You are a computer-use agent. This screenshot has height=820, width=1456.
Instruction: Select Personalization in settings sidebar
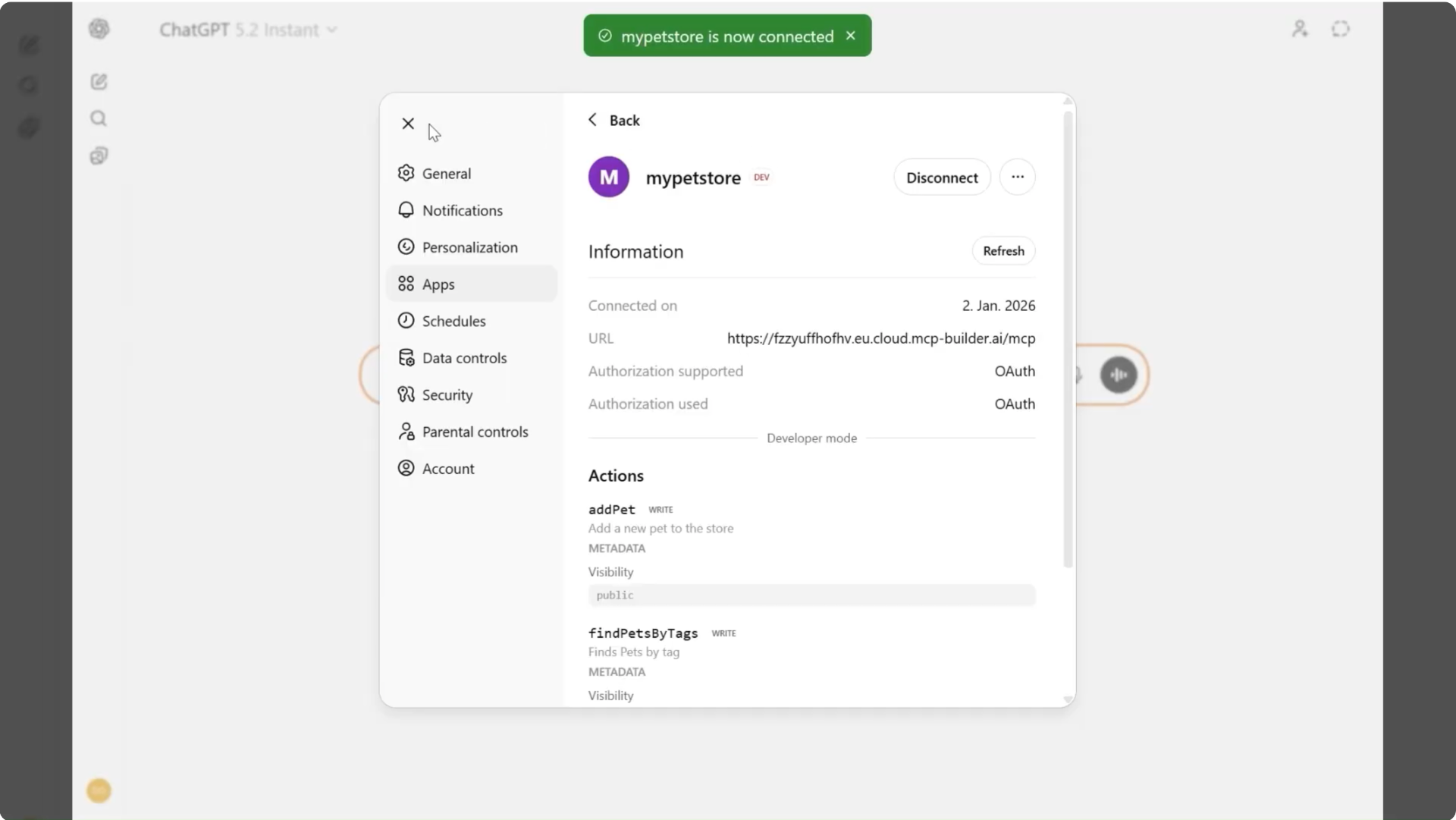click(x=469, y=247)
